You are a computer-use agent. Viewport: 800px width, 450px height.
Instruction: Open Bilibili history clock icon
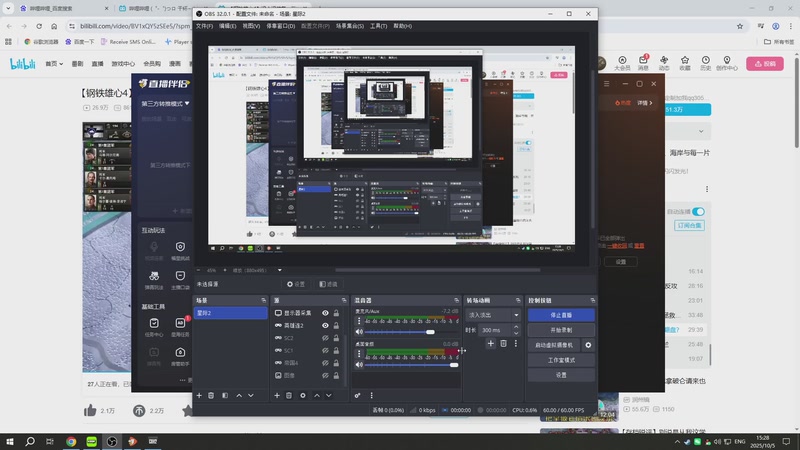[706, 63]
